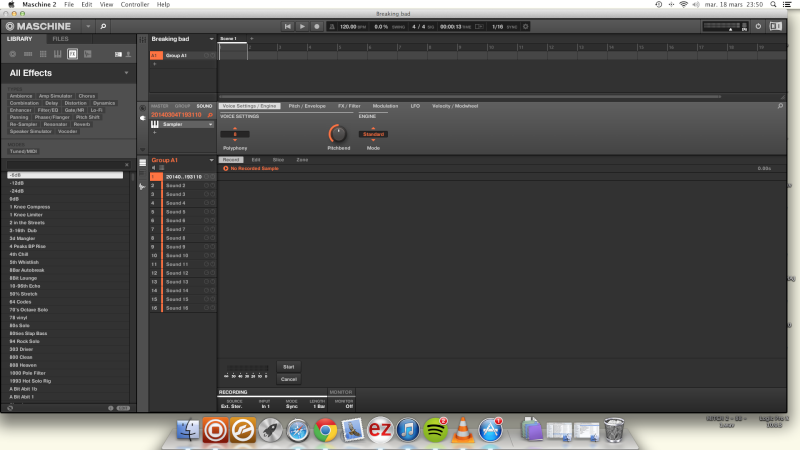
Task: Clear the browser search field with X
Action: click(x=127, y=165)
